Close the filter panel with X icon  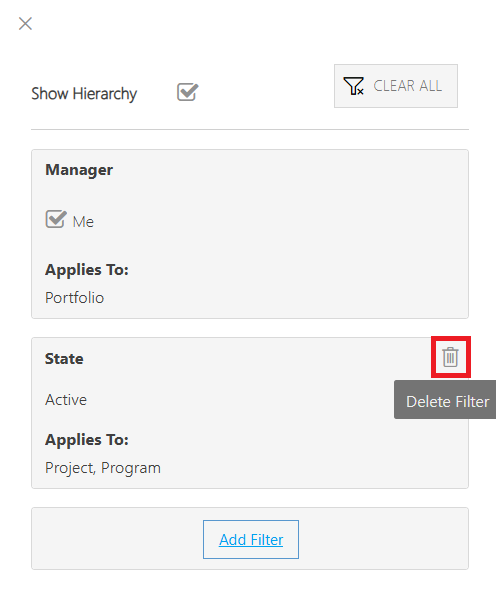(x=25, y=24)
